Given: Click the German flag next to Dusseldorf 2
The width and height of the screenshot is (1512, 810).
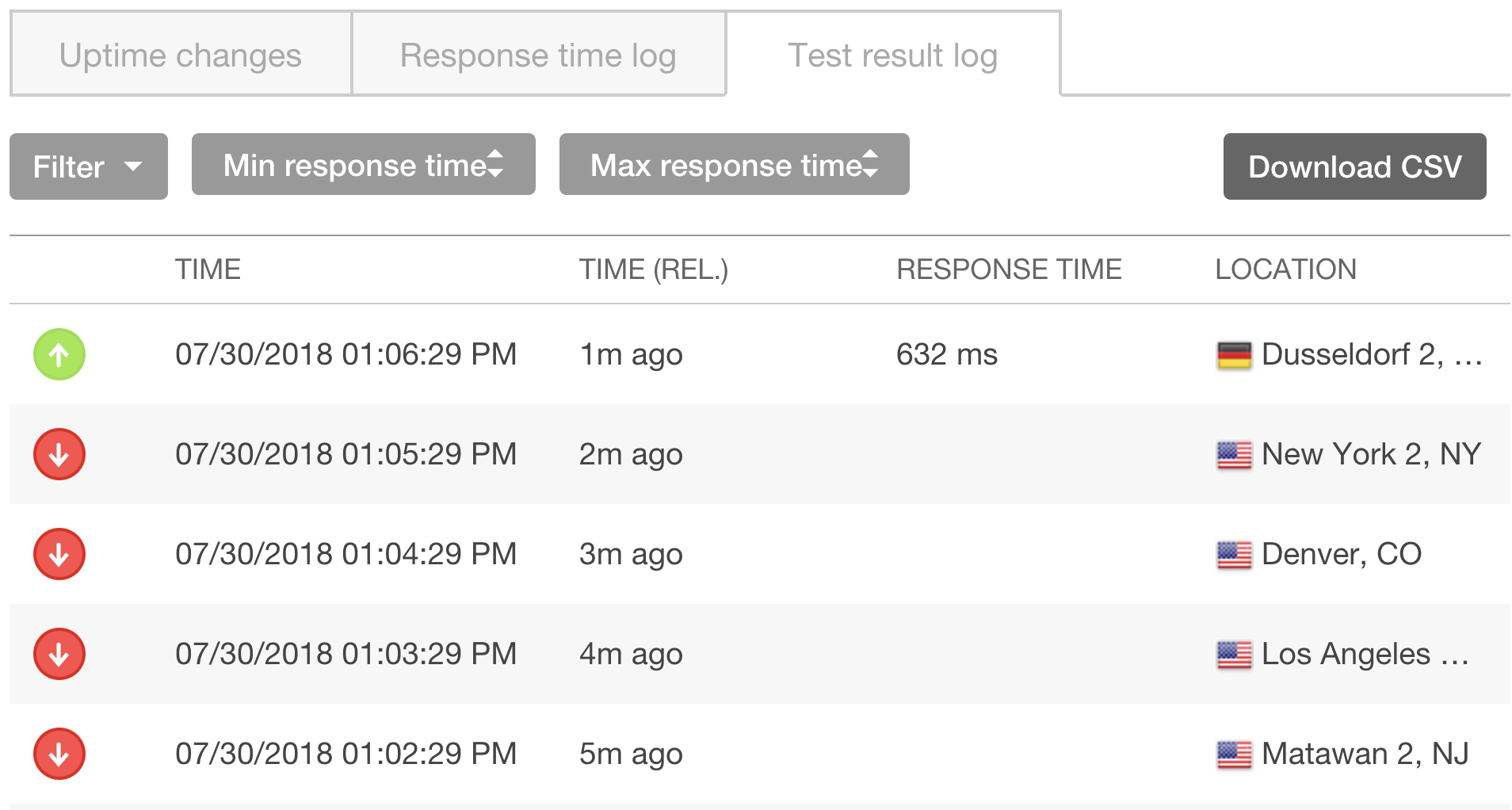Looking at the screenshot, I should [1234, 355].
